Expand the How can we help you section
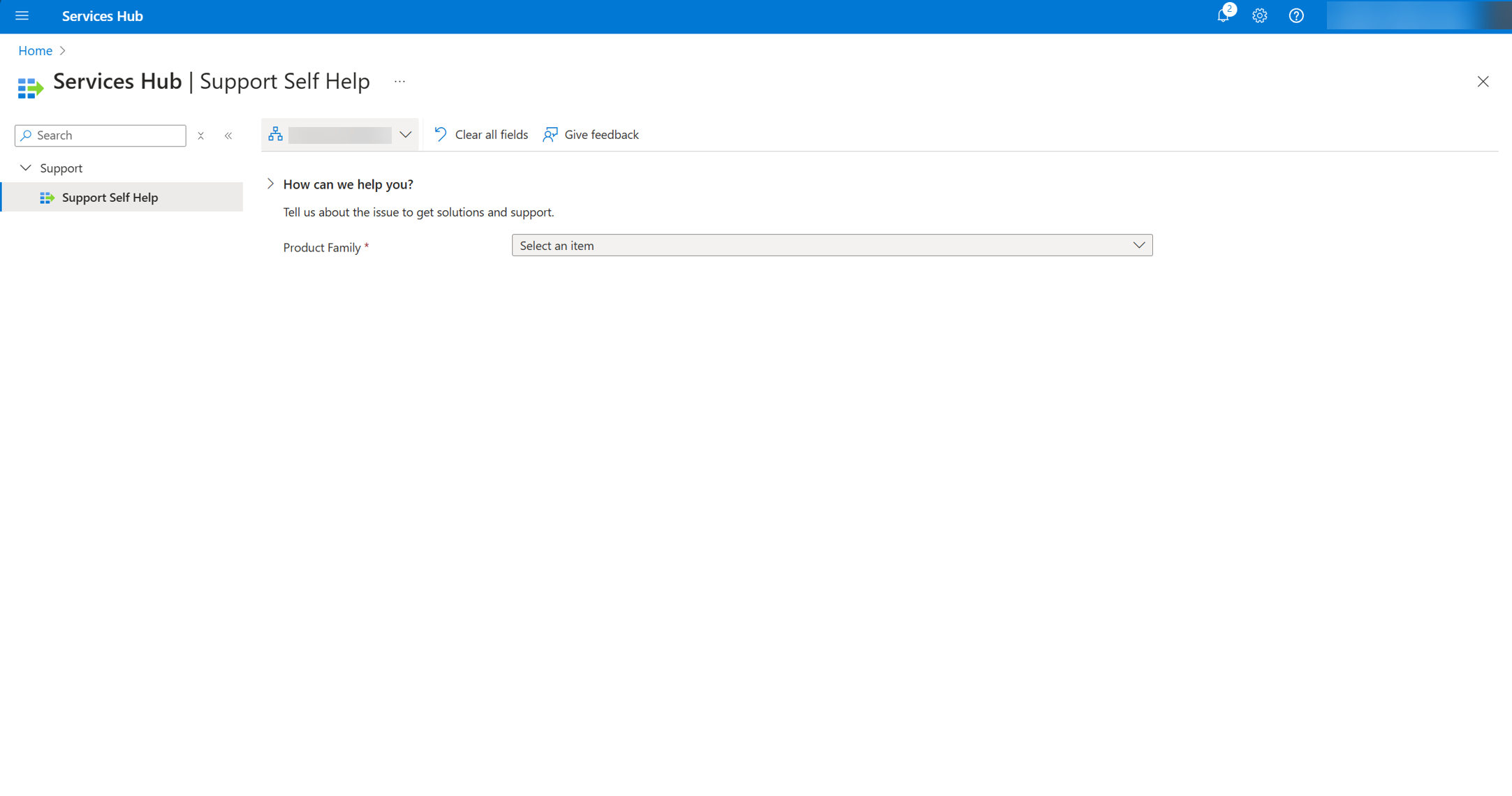1512x796 pixels. click(x=270, y=184)
